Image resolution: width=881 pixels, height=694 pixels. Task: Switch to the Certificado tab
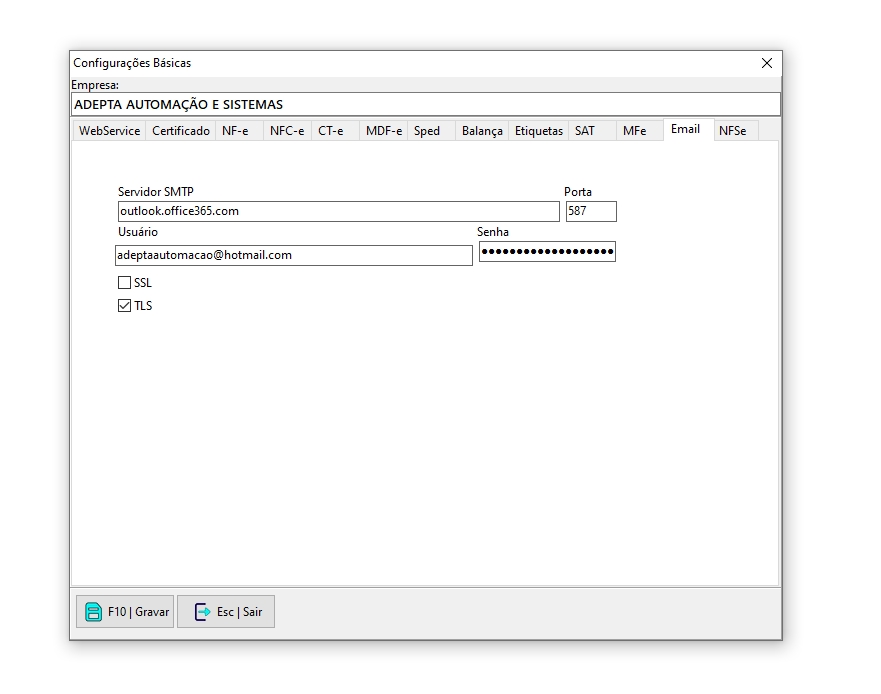[181, 131]
